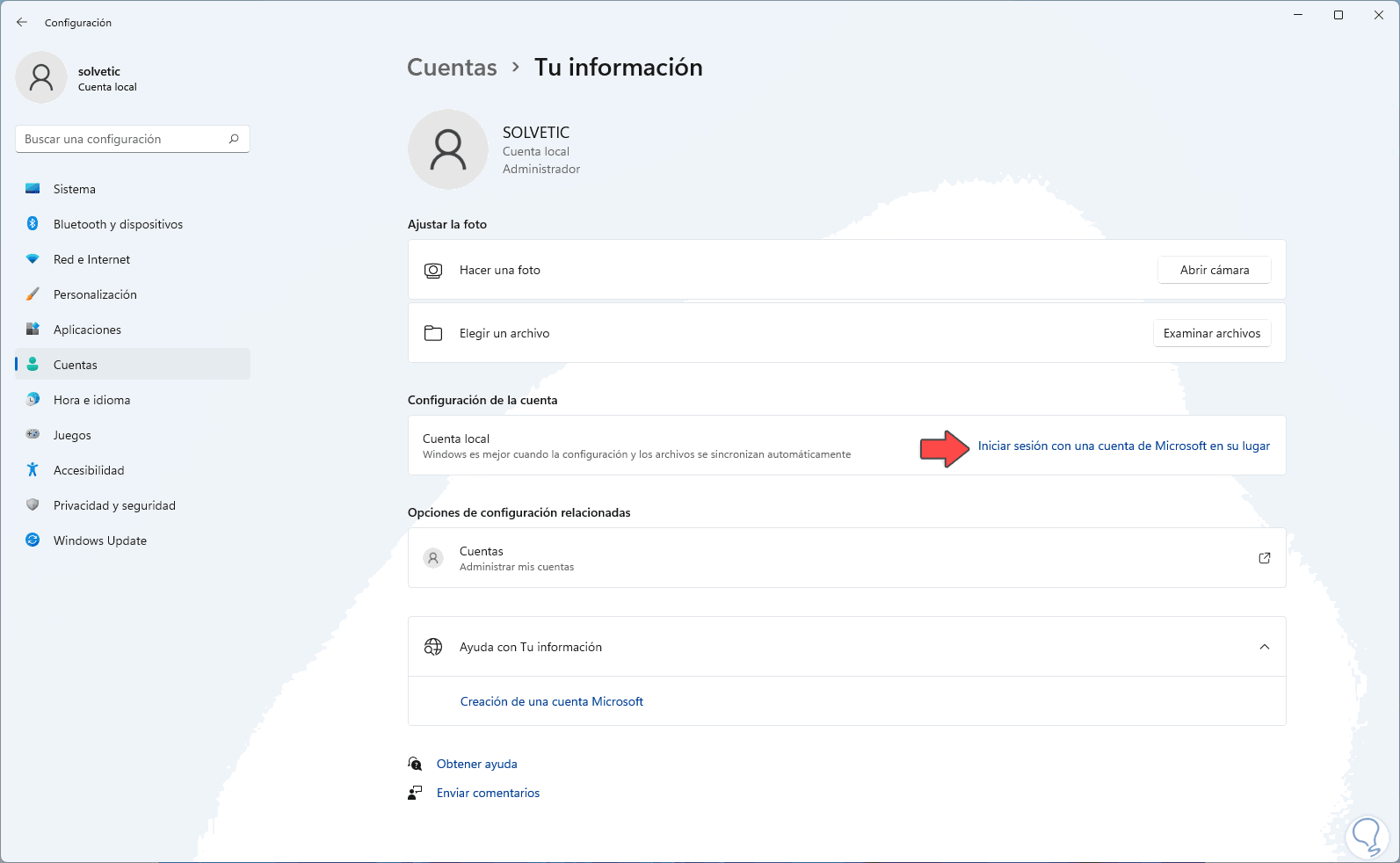Click the Cuentas breadcrumb in the header
The height and width of the screenshot is (863, 1400).
click(452, 68)
